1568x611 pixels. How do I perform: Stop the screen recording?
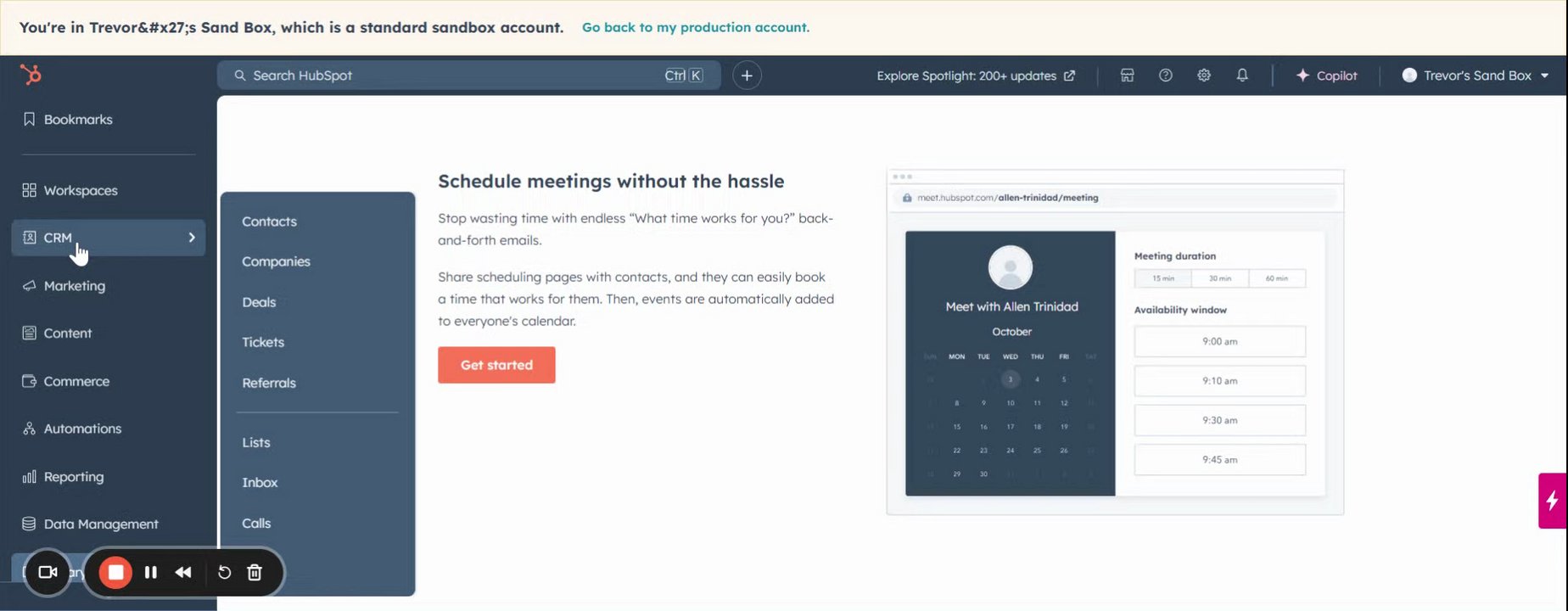pos(116,573)
